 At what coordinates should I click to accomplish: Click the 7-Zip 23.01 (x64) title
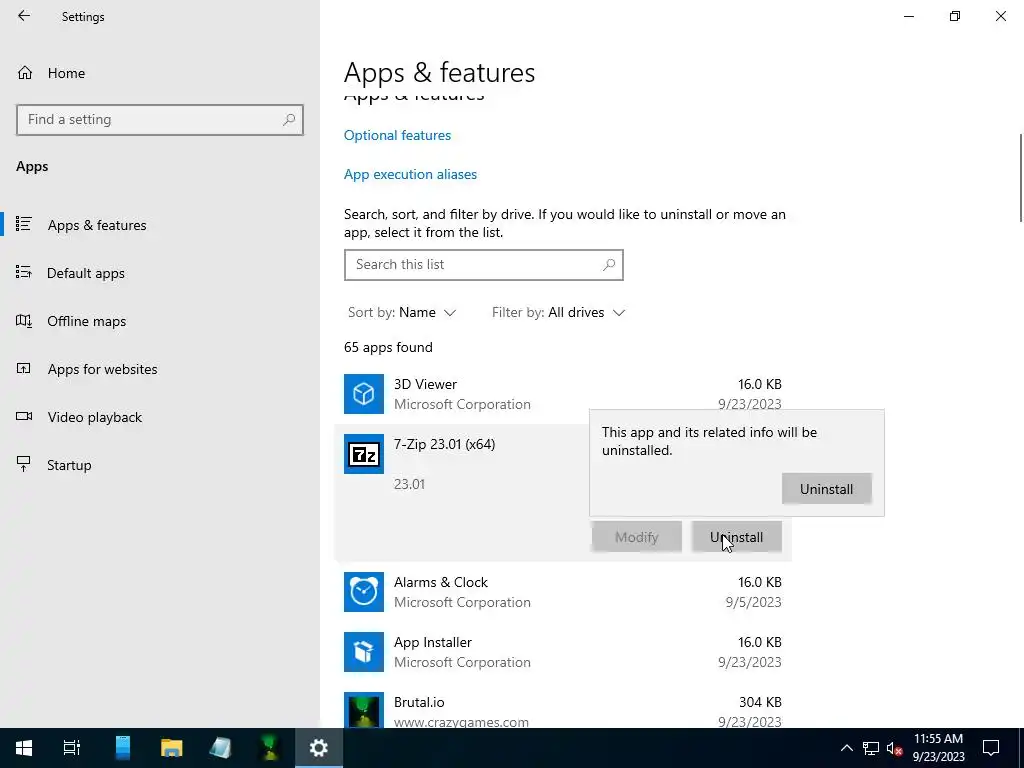(x=444, y=444)
